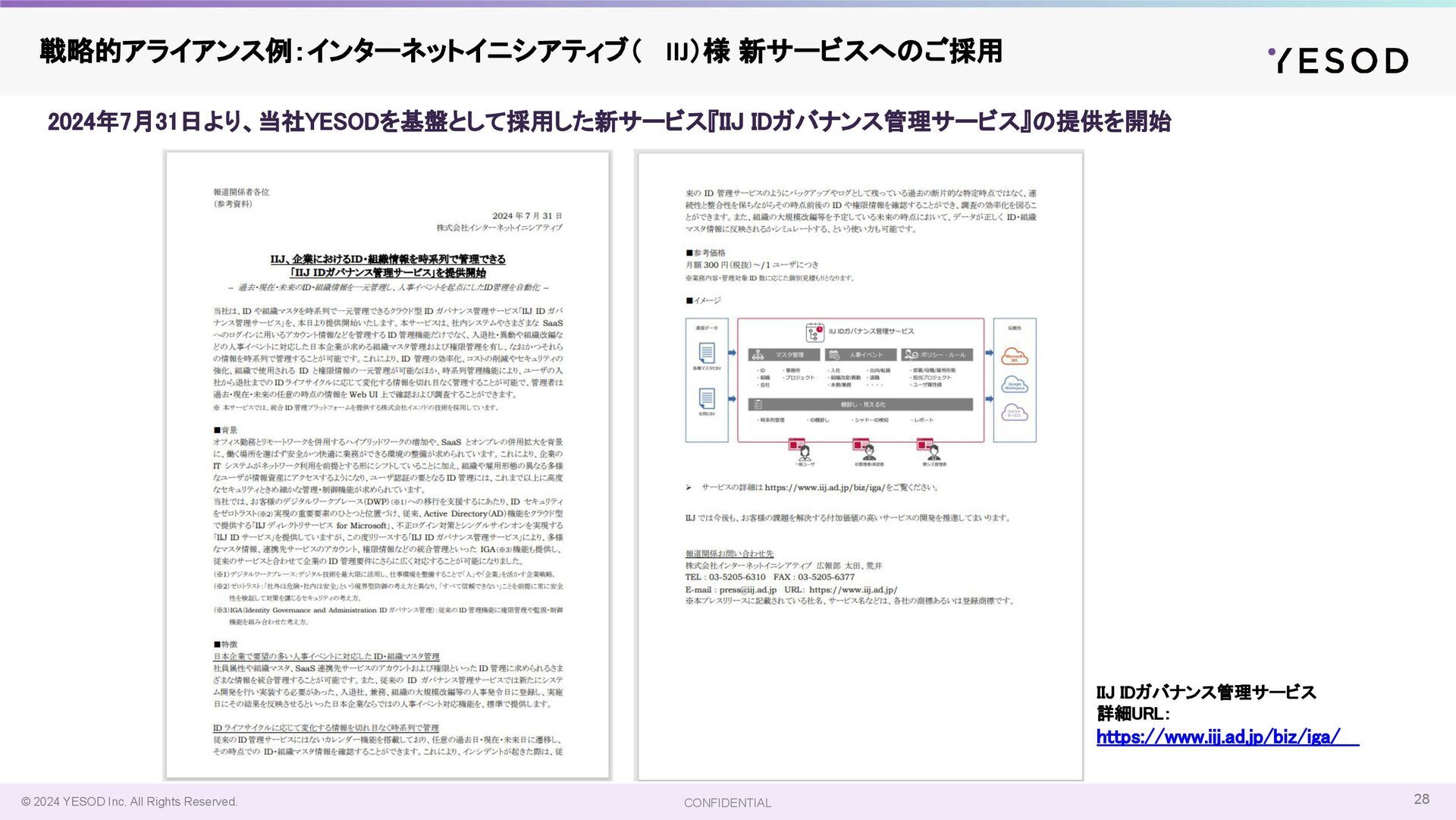Screen dimensions: 1456x820
Task: Click the 棚卸し・見える化 gray bar
Action: (861, 404)
